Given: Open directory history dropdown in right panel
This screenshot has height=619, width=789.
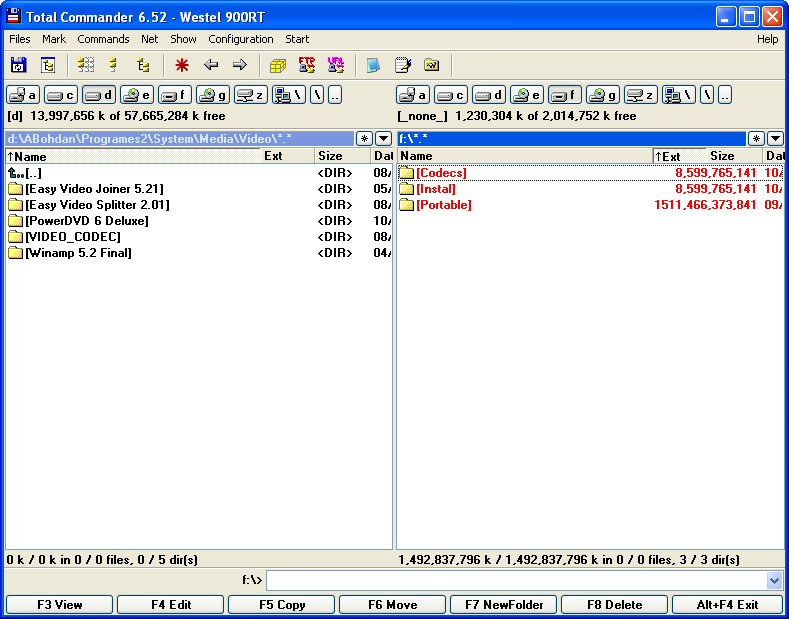Looking at the screenshot, I should (775, 139).
